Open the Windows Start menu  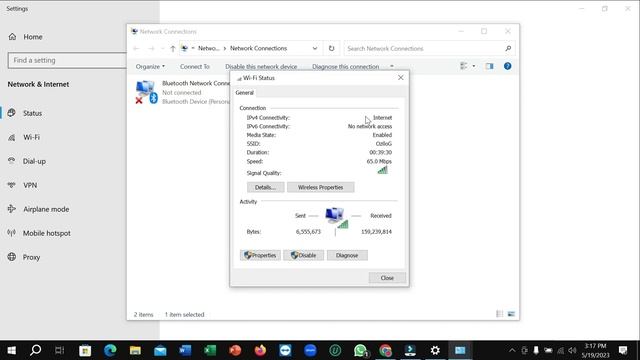coord(11,350)
